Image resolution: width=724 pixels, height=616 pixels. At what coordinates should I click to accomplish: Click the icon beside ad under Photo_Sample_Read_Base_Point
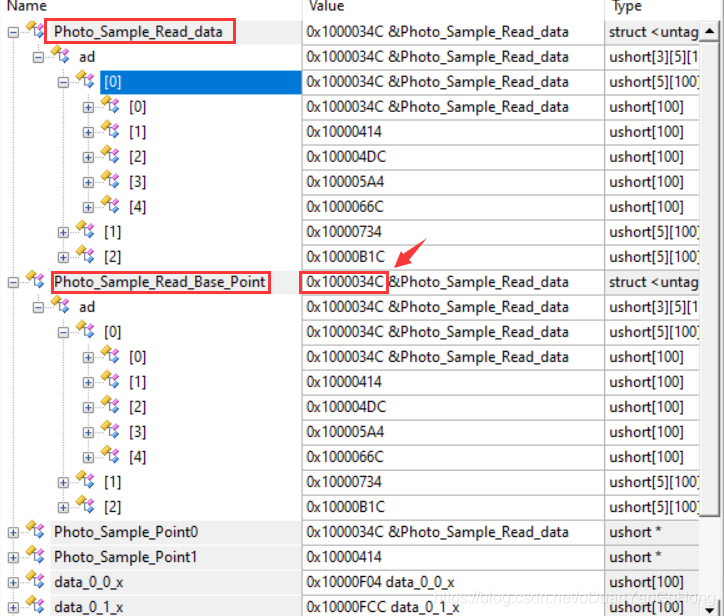[x=60, y=305]
